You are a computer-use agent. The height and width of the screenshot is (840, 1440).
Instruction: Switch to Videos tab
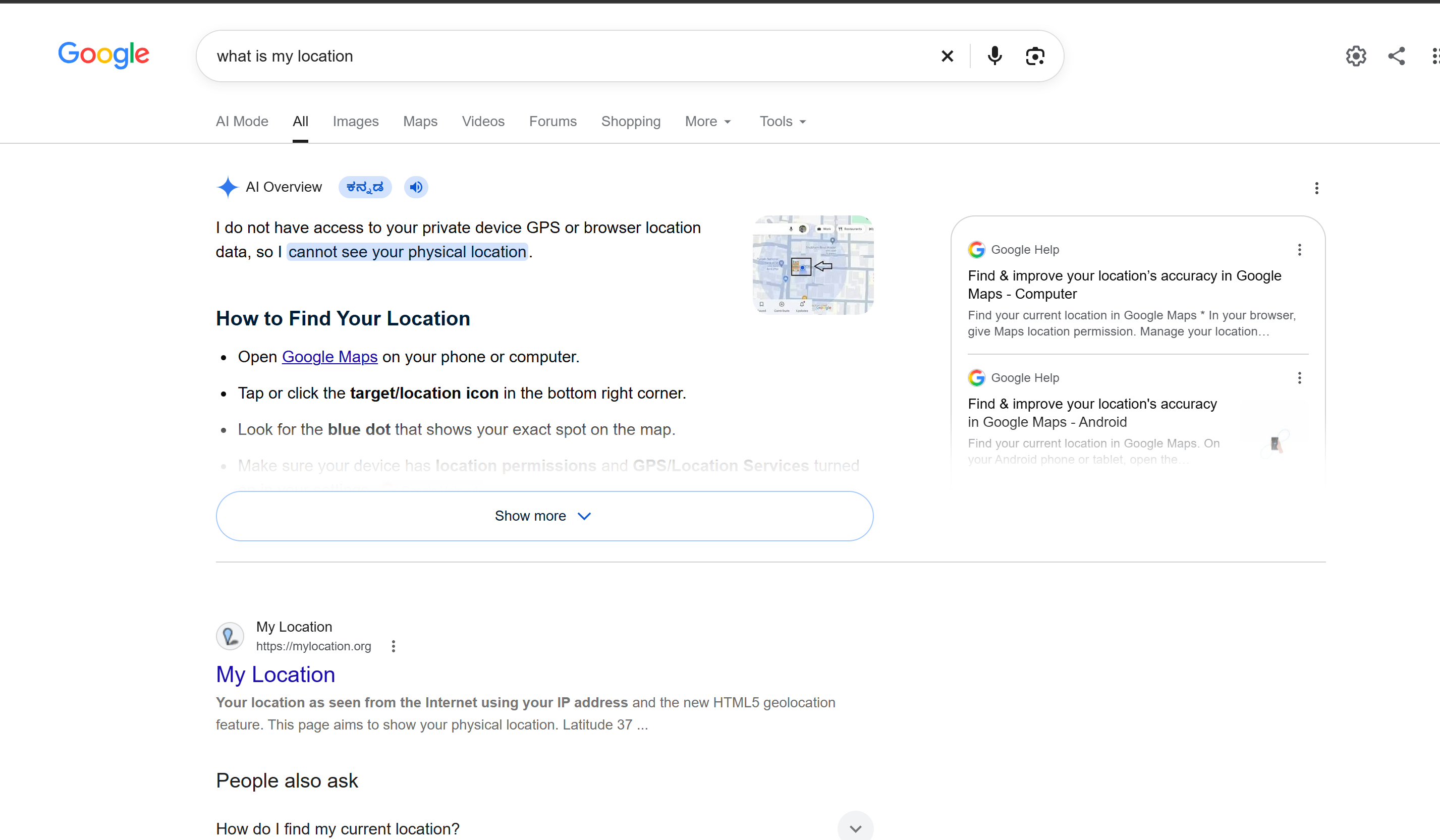pos(483,121)
